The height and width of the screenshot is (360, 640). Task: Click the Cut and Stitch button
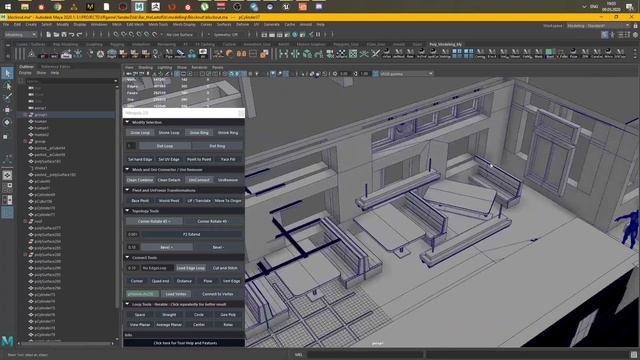(225, 268)
